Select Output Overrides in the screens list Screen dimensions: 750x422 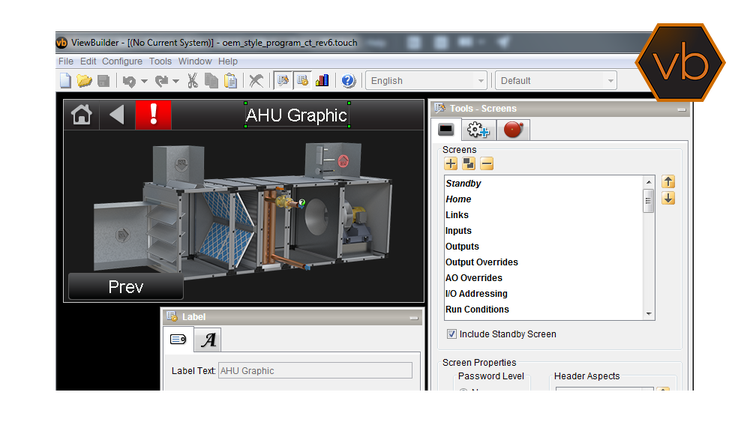tap(483, 262)
